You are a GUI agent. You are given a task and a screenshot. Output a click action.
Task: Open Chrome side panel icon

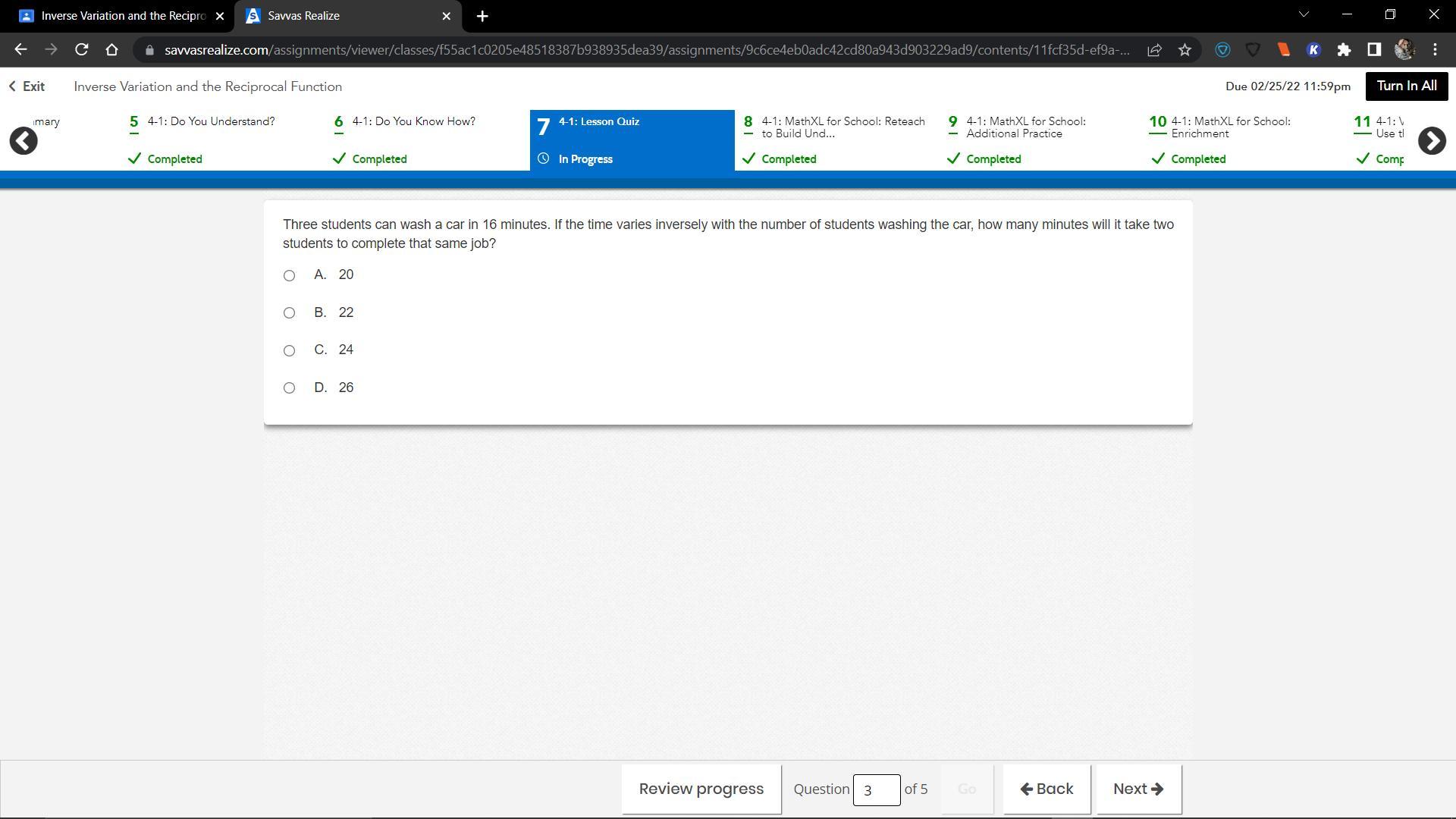tap(1374, 50)
